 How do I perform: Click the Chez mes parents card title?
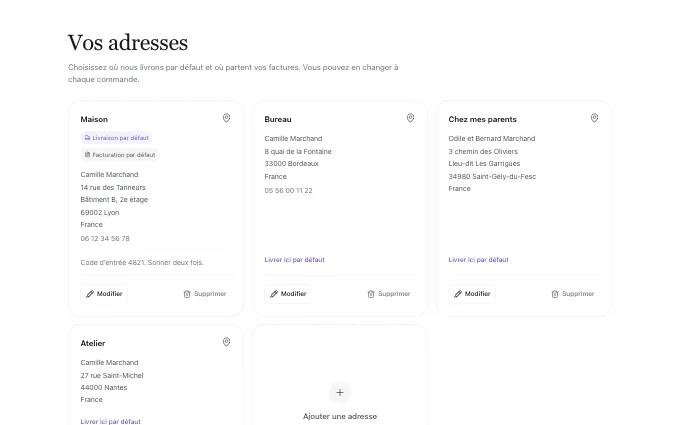(x=482, y=119)
